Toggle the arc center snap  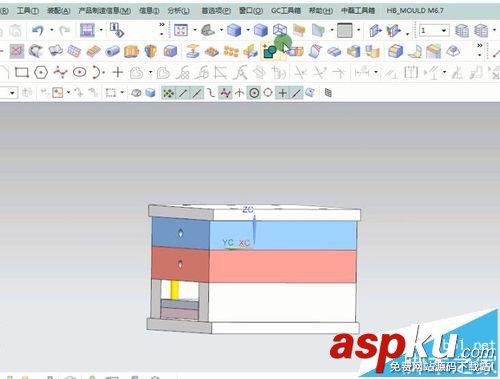tap(254, 93)
